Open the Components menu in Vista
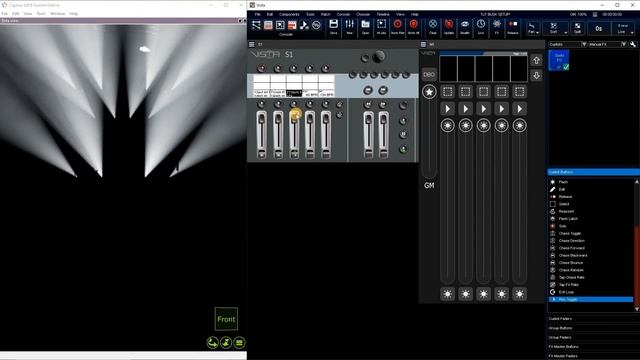This screenshot has width=640, height=360. tap(289, 14)
